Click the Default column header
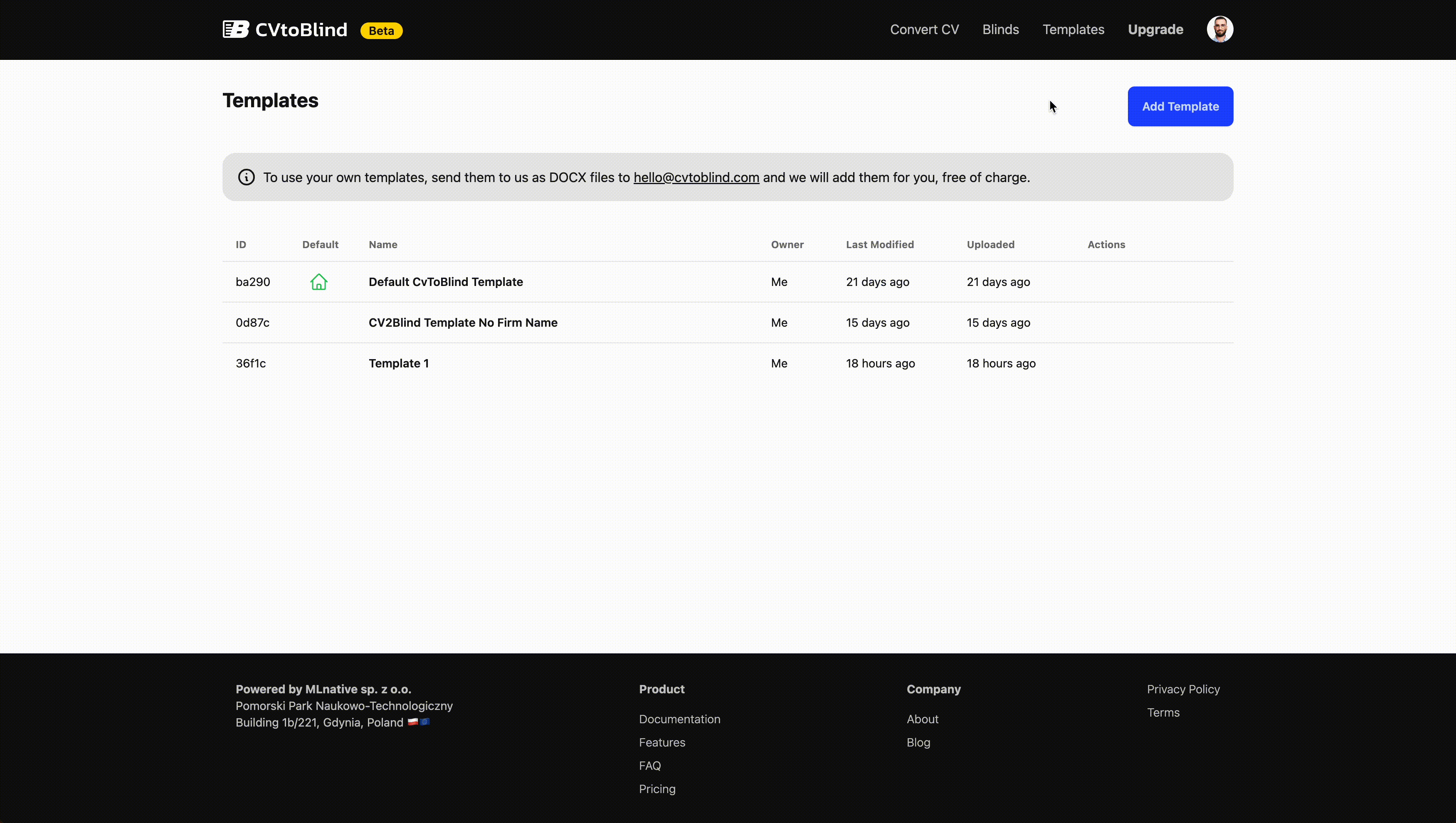Image resolution: width=1456 pixels, height=823 pixels. 321,244
